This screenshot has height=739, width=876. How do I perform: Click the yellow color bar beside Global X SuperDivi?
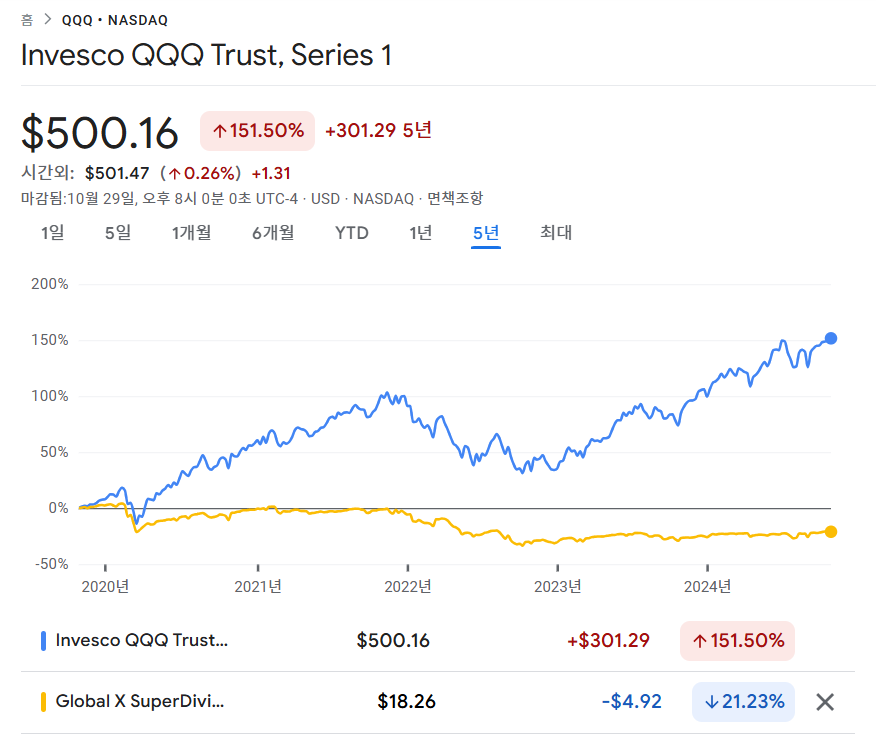click(44, 702)
